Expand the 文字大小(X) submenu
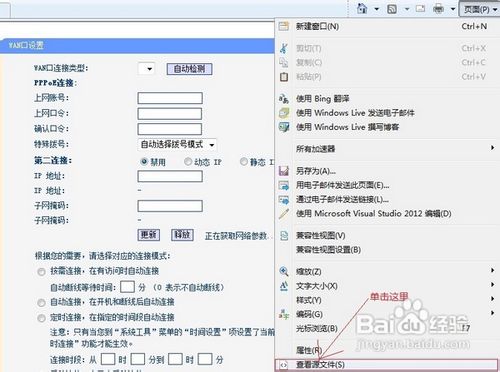The height and width of the screenshot is (372, 500). click(387, 286)
